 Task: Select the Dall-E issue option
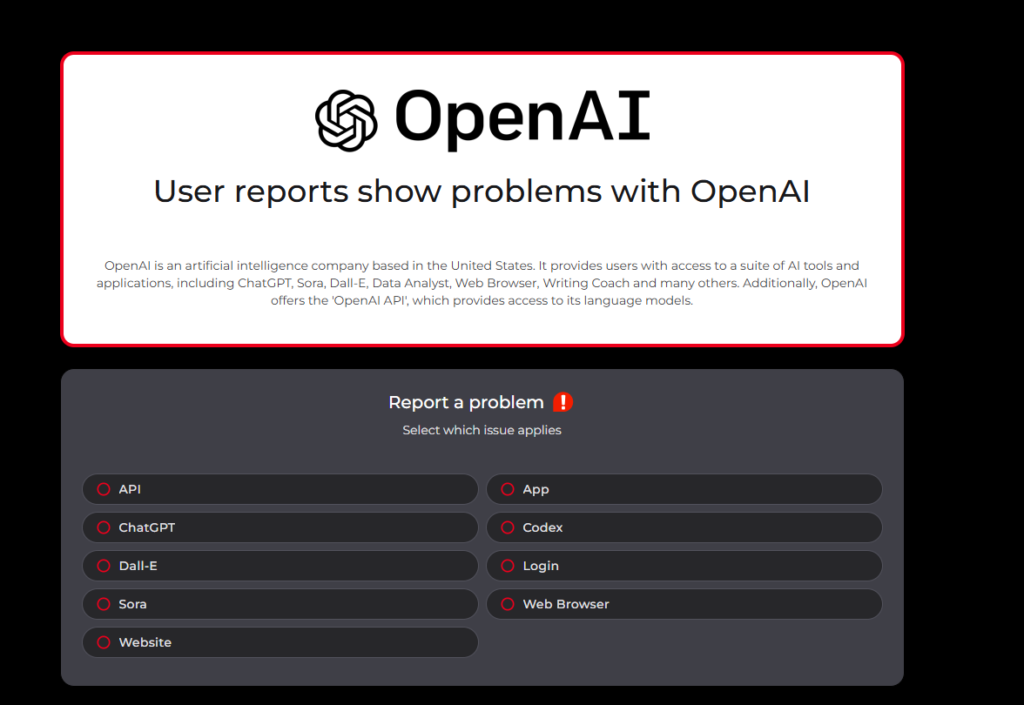103,566
